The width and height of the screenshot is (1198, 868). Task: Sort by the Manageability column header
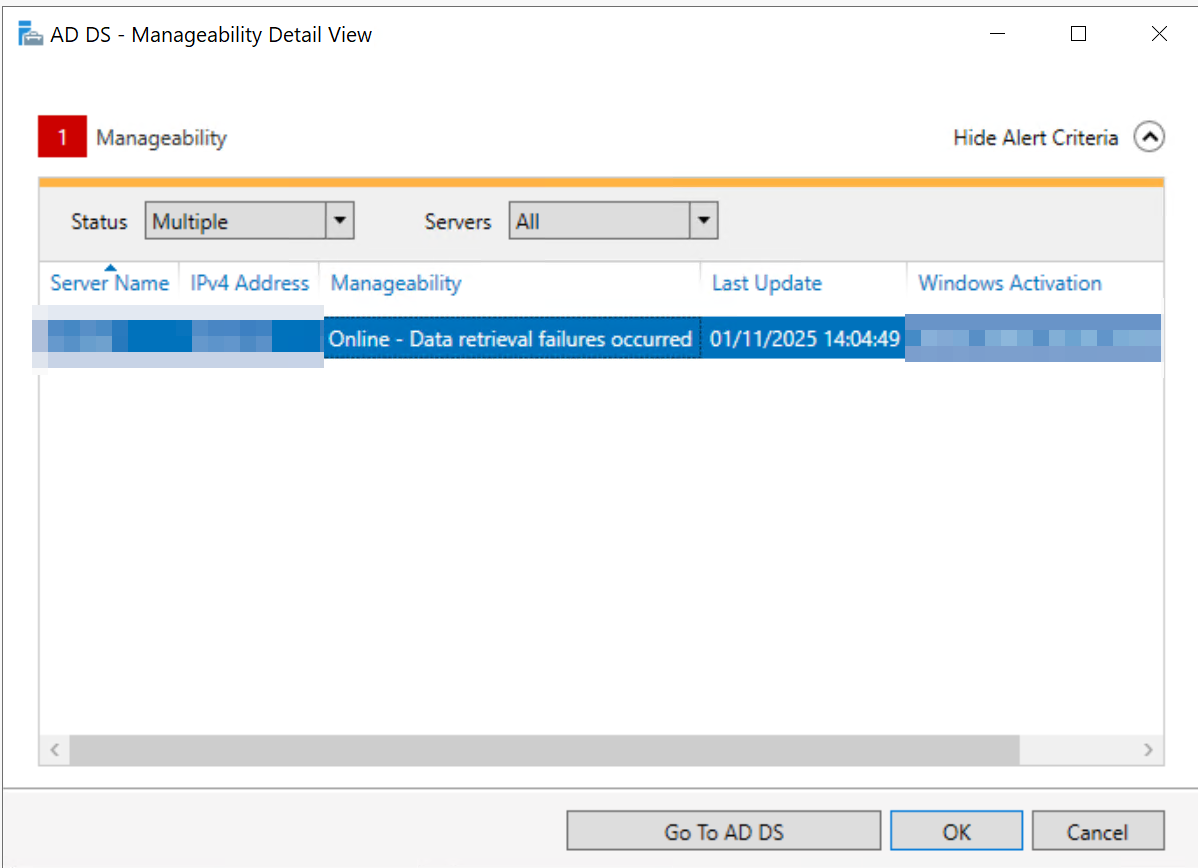point(510,283)
